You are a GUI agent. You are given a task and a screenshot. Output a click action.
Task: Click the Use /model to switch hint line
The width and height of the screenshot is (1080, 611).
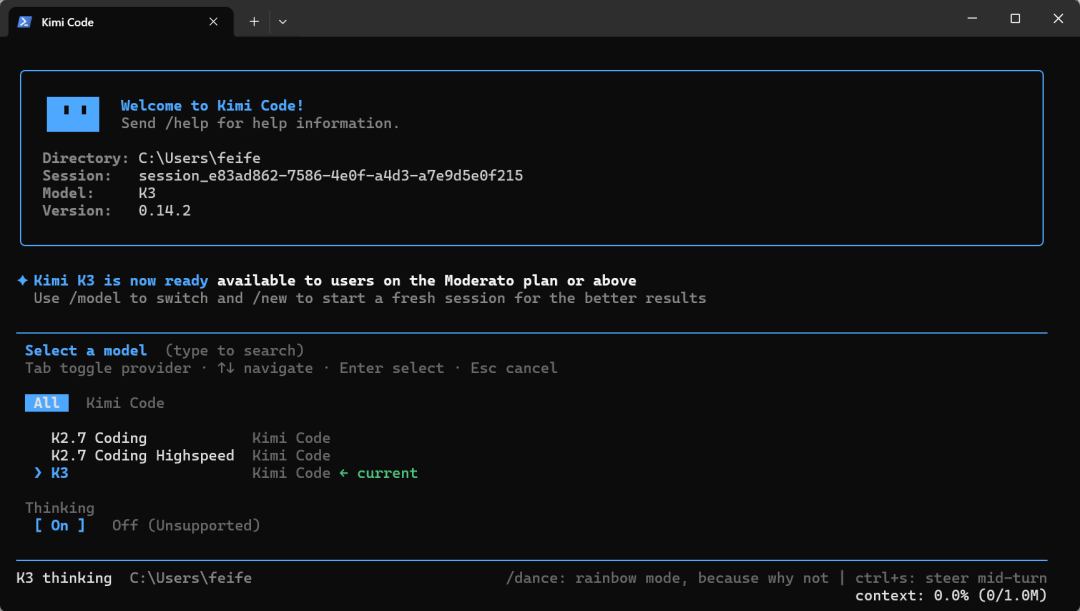pos(370,298)
